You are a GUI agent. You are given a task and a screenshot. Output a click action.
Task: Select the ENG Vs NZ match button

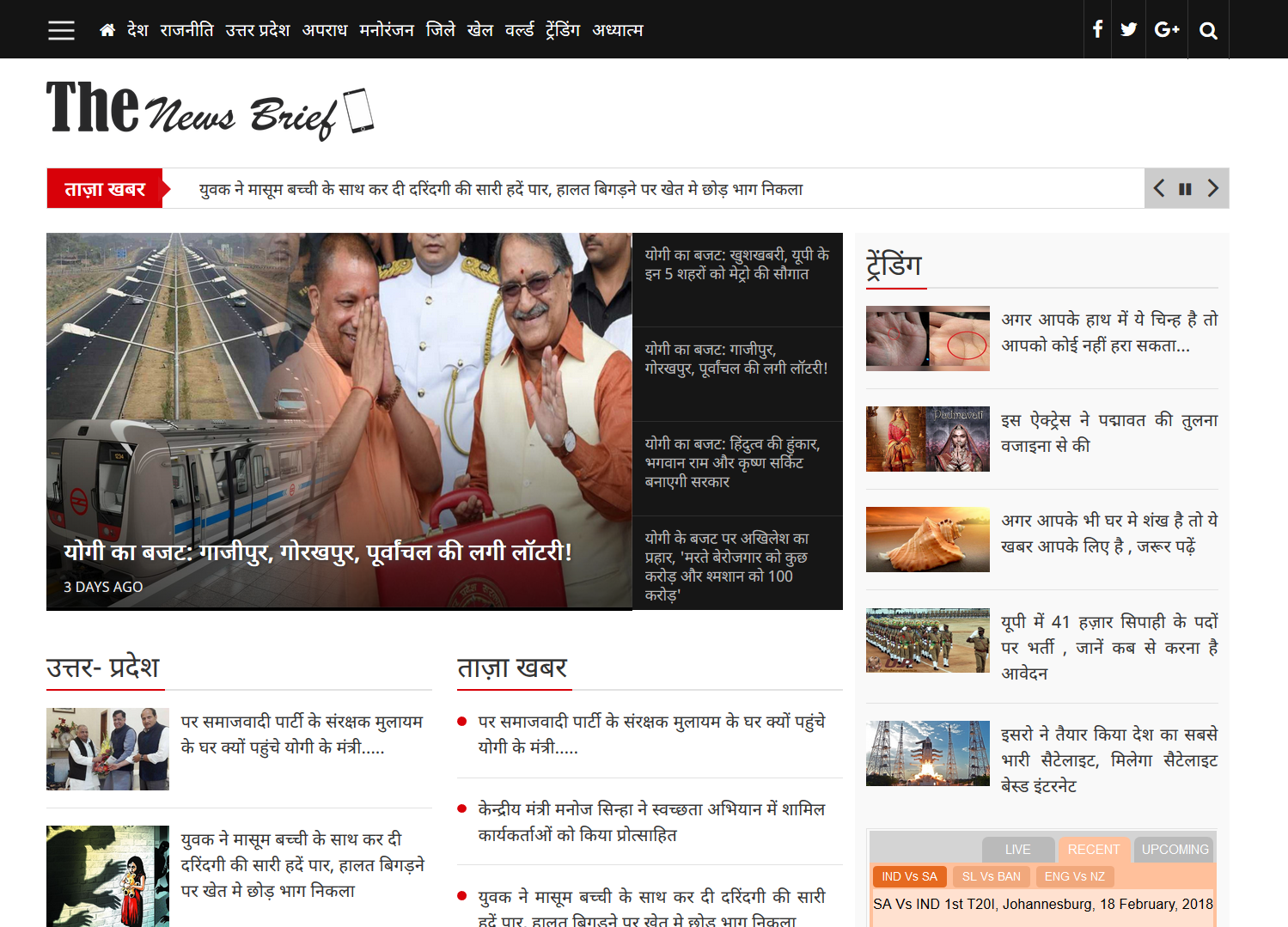1074,876
